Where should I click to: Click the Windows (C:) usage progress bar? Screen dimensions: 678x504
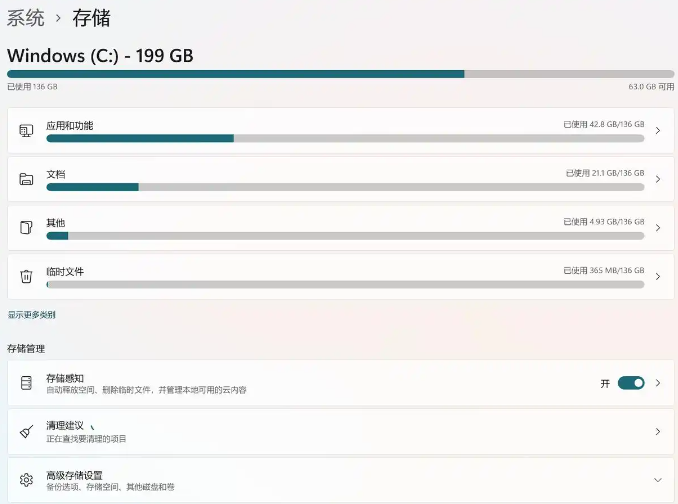(341, 74)
